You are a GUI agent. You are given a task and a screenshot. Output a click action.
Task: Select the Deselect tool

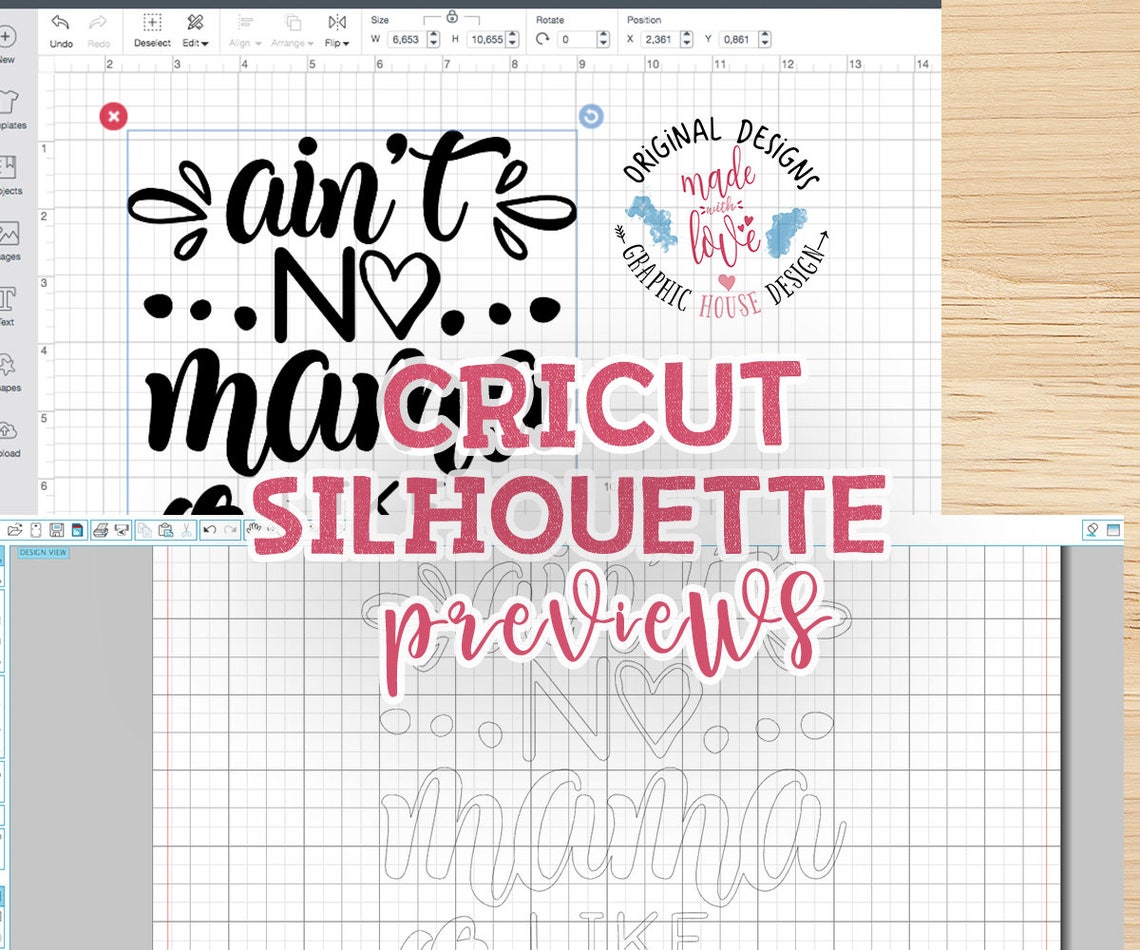coord(153,27)
